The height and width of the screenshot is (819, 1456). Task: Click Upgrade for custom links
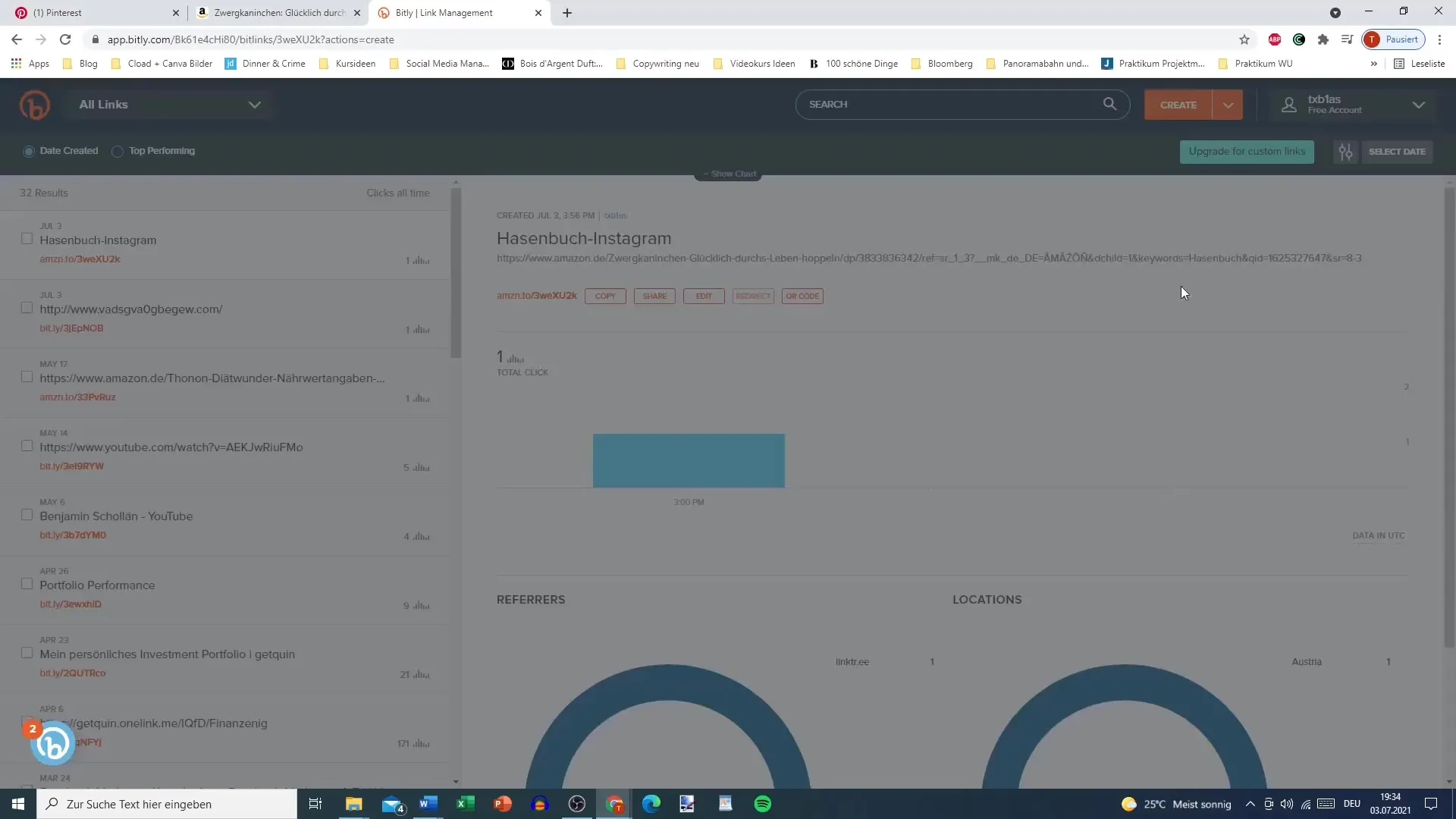pos(1247,152)
